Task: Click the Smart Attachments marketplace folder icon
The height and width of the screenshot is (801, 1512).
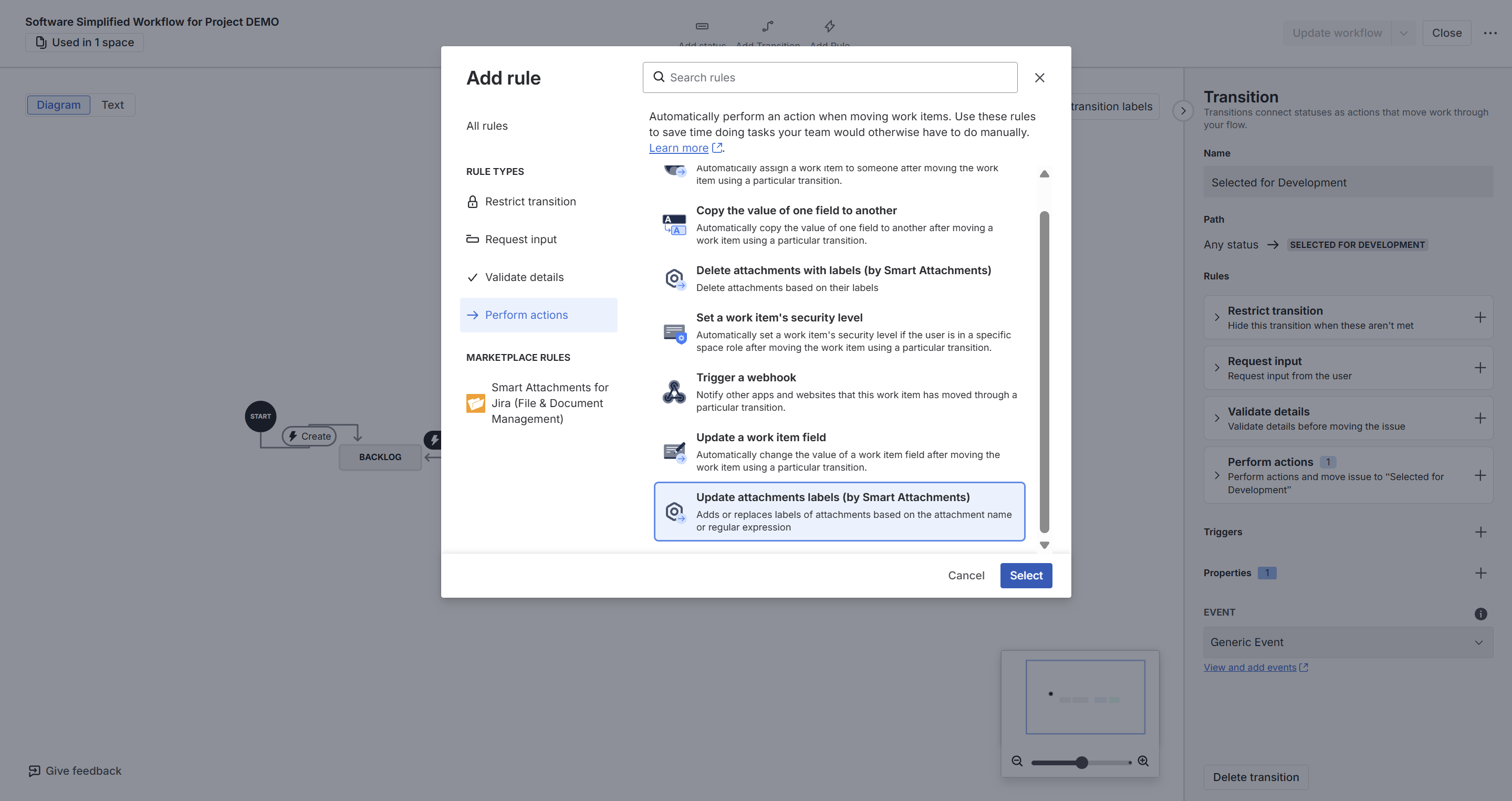Action: pos(475,403)
